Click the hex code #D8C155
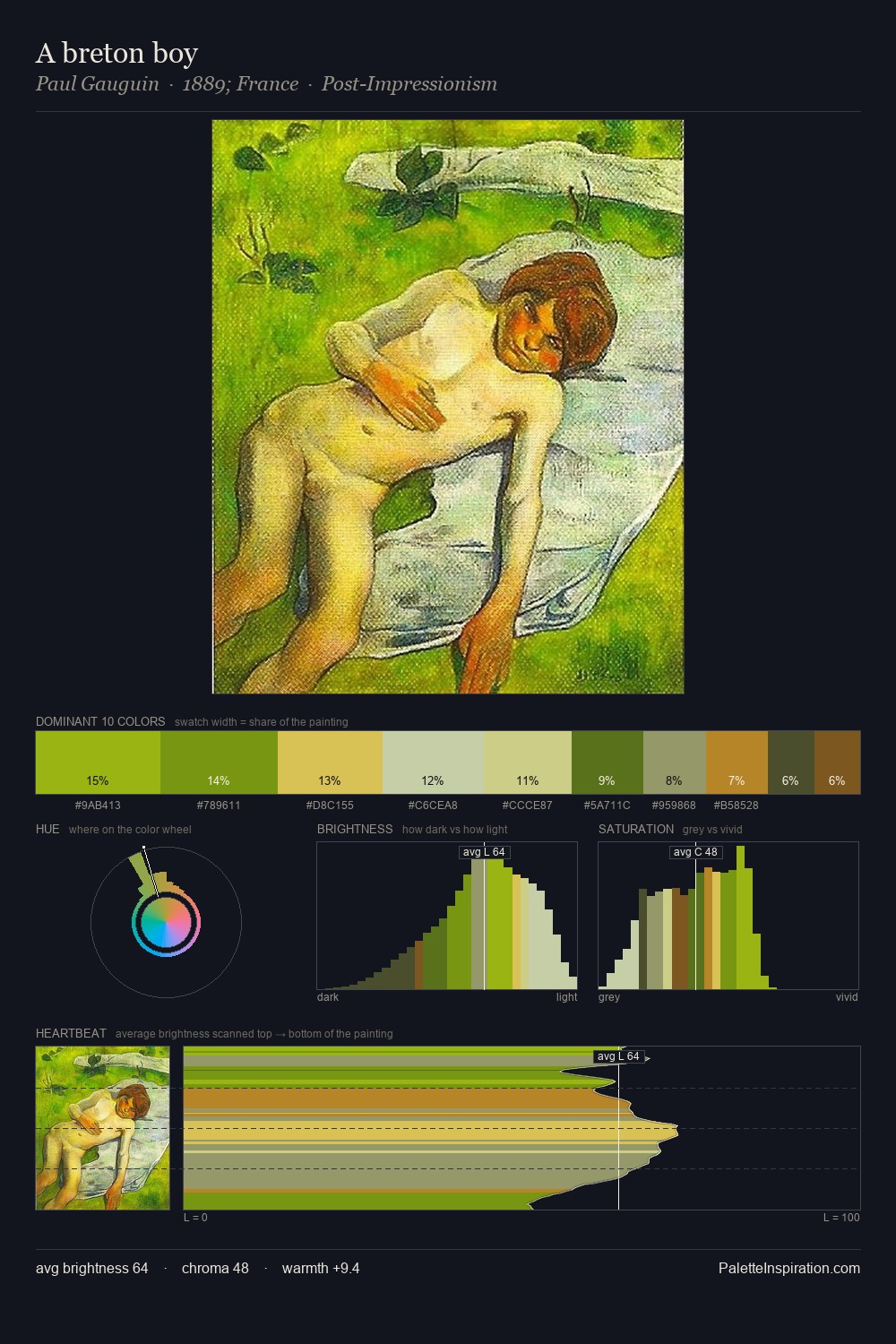Screen dimensions: 896x1344 [x=330, y=805]
